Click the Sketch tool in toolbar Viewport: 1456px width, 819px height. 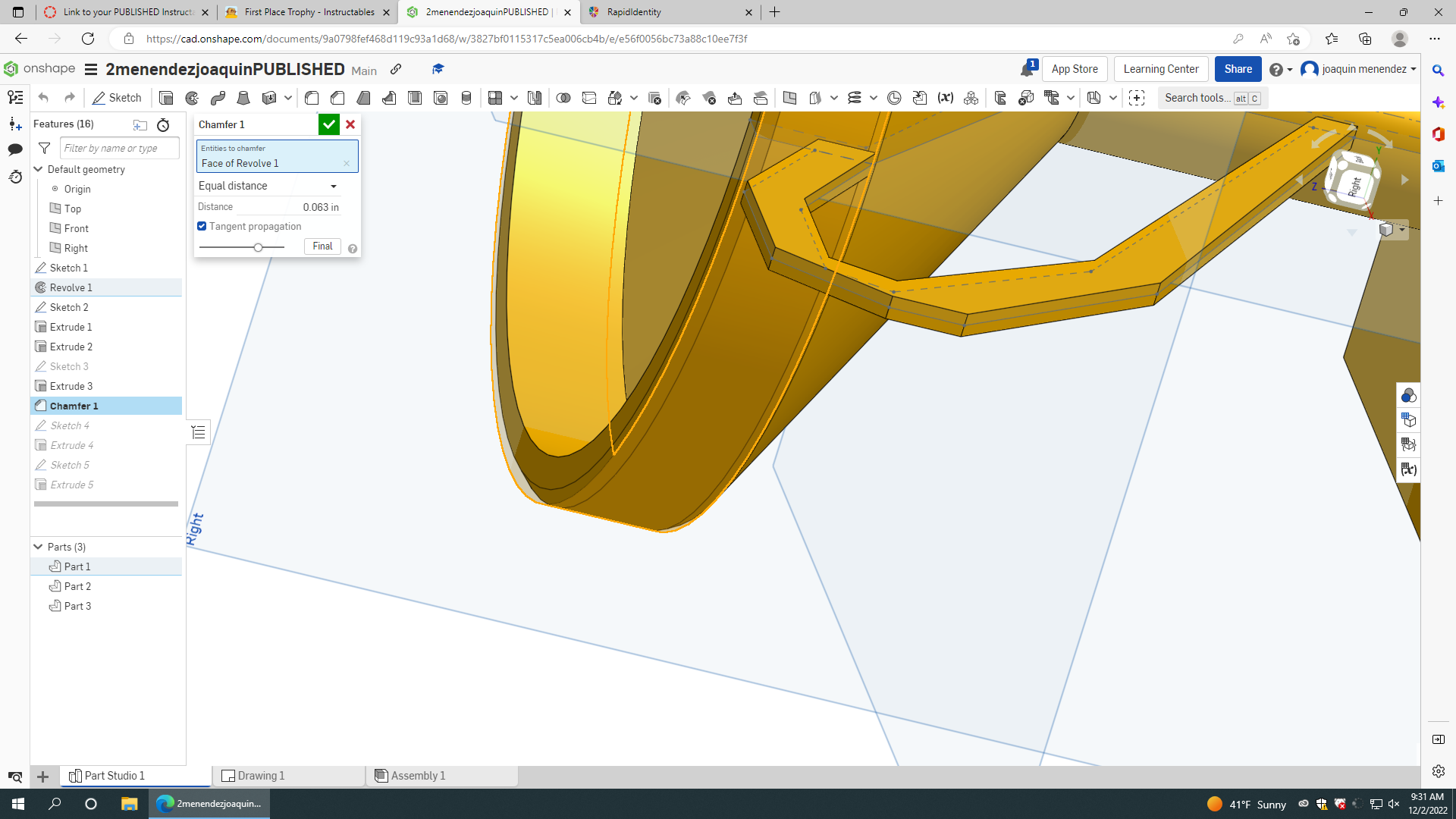coord(117,97)
